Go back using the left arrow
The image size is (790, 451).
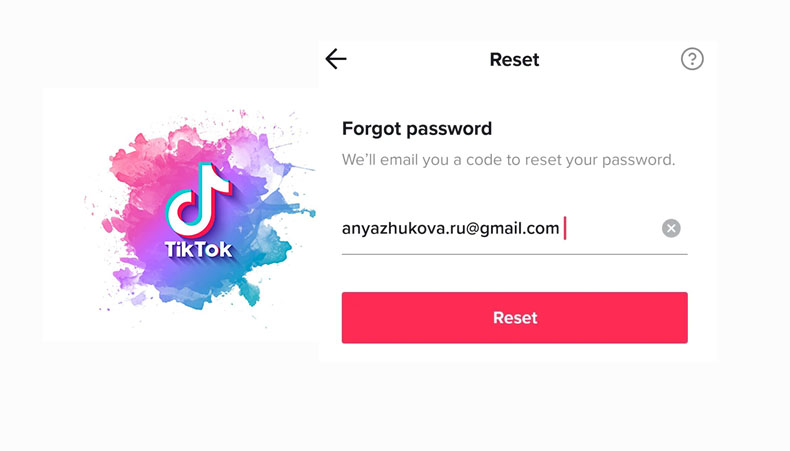click(x=336, y=59)
